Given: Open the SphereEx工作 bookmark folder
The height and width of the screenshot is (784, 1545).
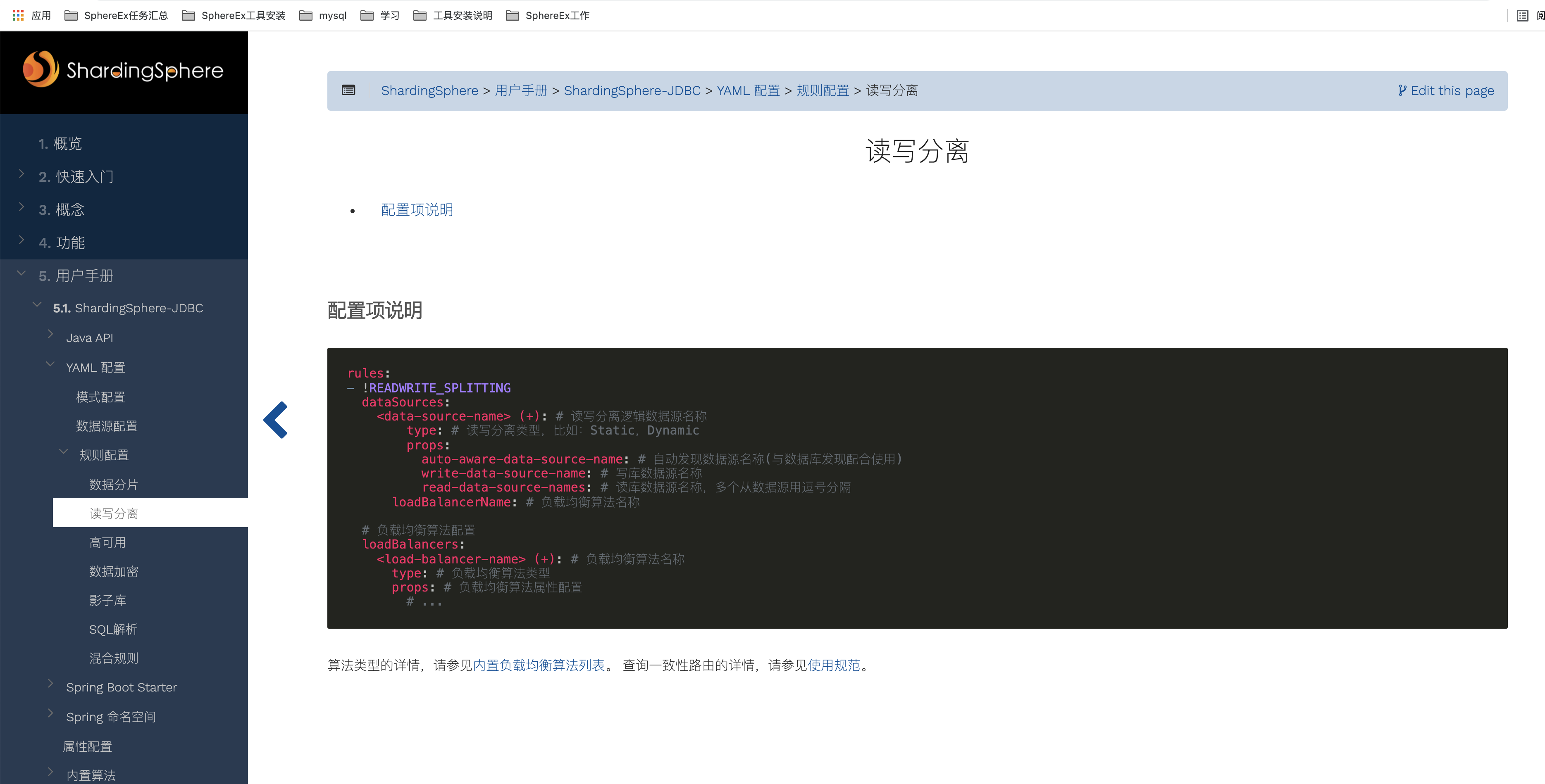Looking at the screenshot, I should coord(548,15).
